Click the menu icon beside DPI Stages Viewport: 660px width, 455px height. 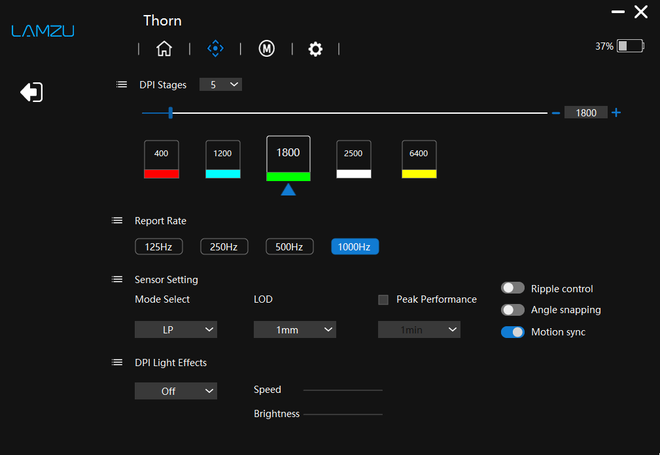tap(122, 85)
